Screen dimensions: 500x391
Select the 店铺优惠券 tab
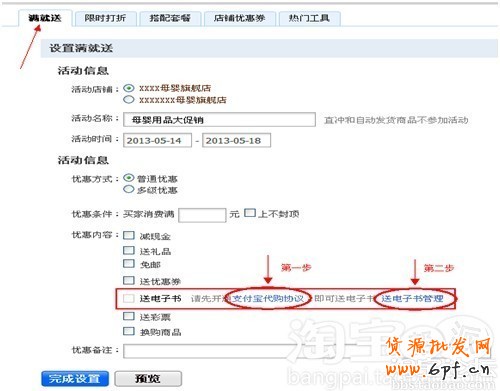pos(240,18)
